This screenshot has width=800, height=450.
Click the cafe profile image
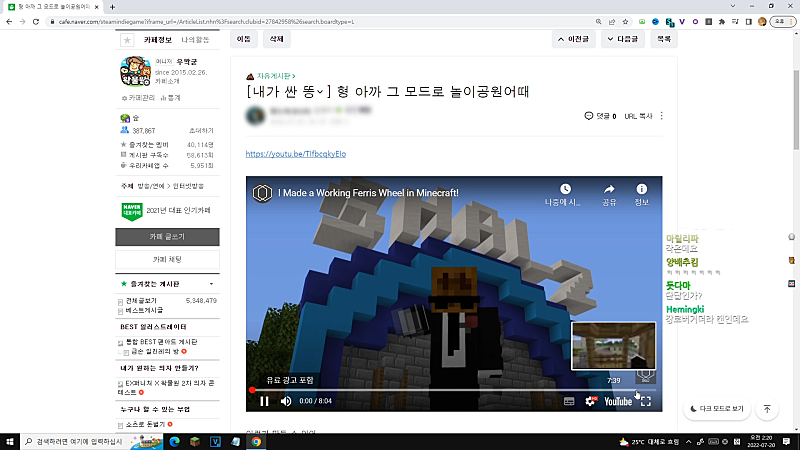[136, 71]
